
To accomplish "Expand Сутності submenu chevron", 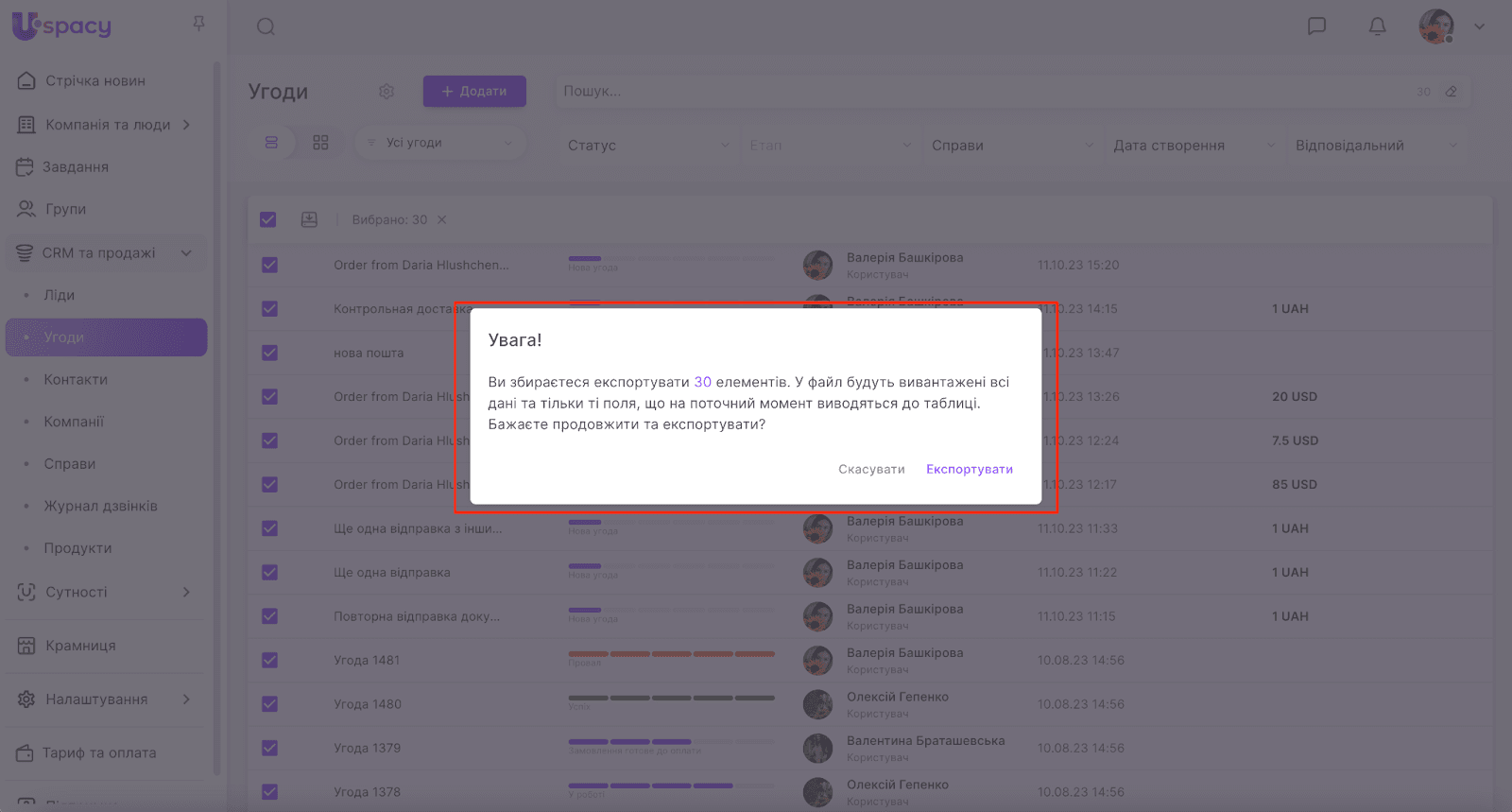I will [x=186, y=592].
